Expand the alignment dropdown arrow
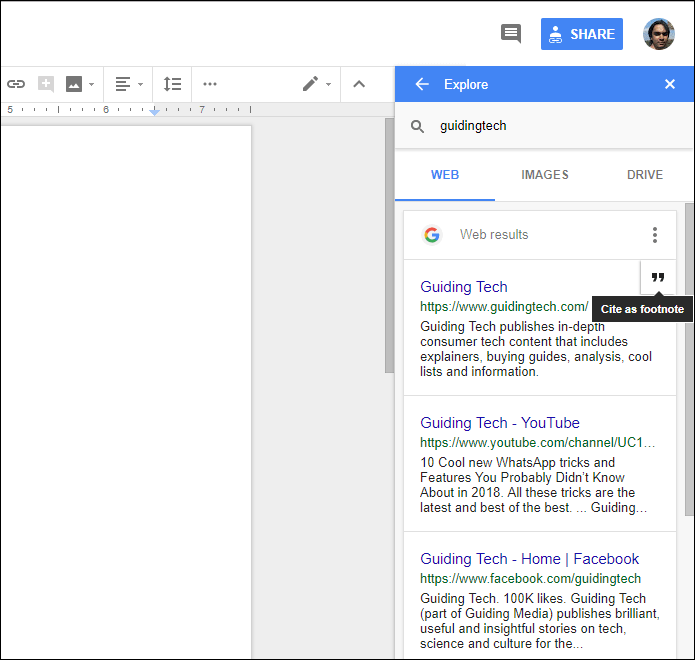The width and height of the screenshot is (695, 660). click(140, 84)
